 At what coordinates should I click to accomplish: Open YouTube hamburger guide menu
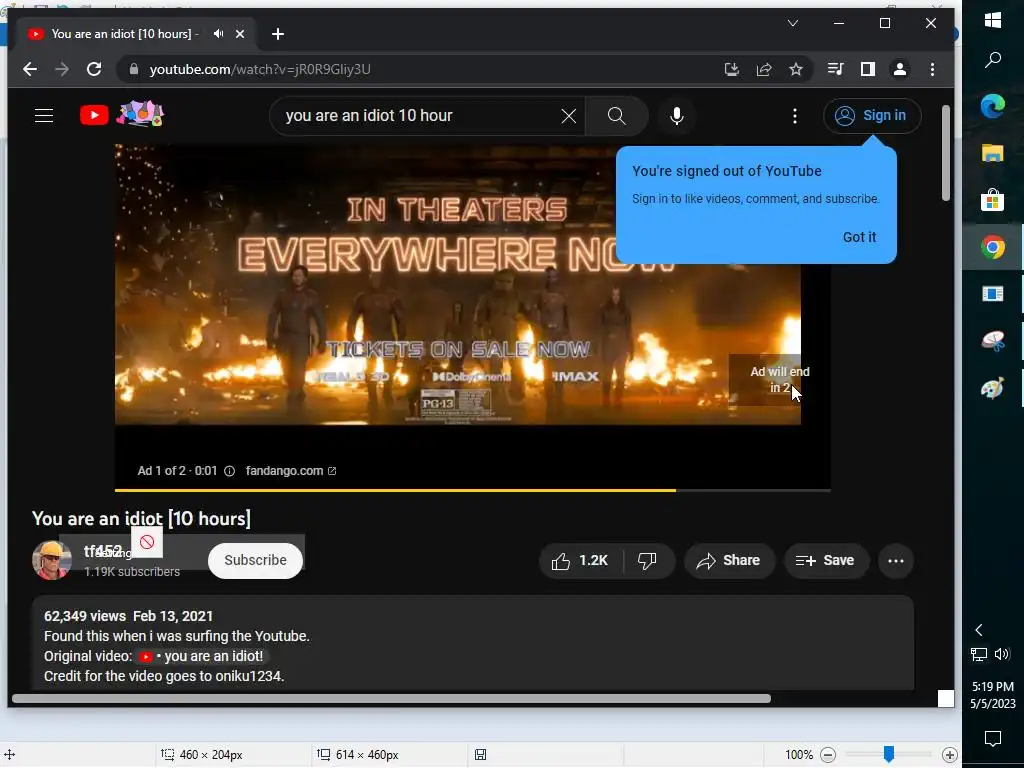pos(44,116)
